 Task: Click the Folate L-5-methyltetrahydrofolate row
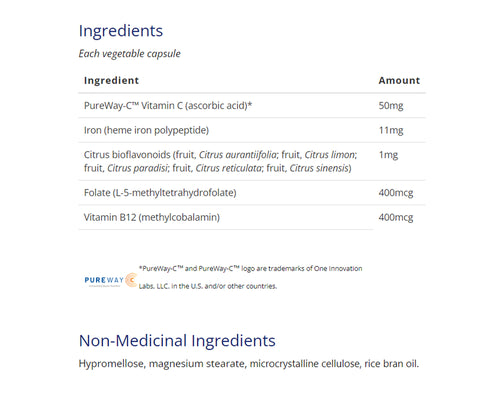pos(252,193)
